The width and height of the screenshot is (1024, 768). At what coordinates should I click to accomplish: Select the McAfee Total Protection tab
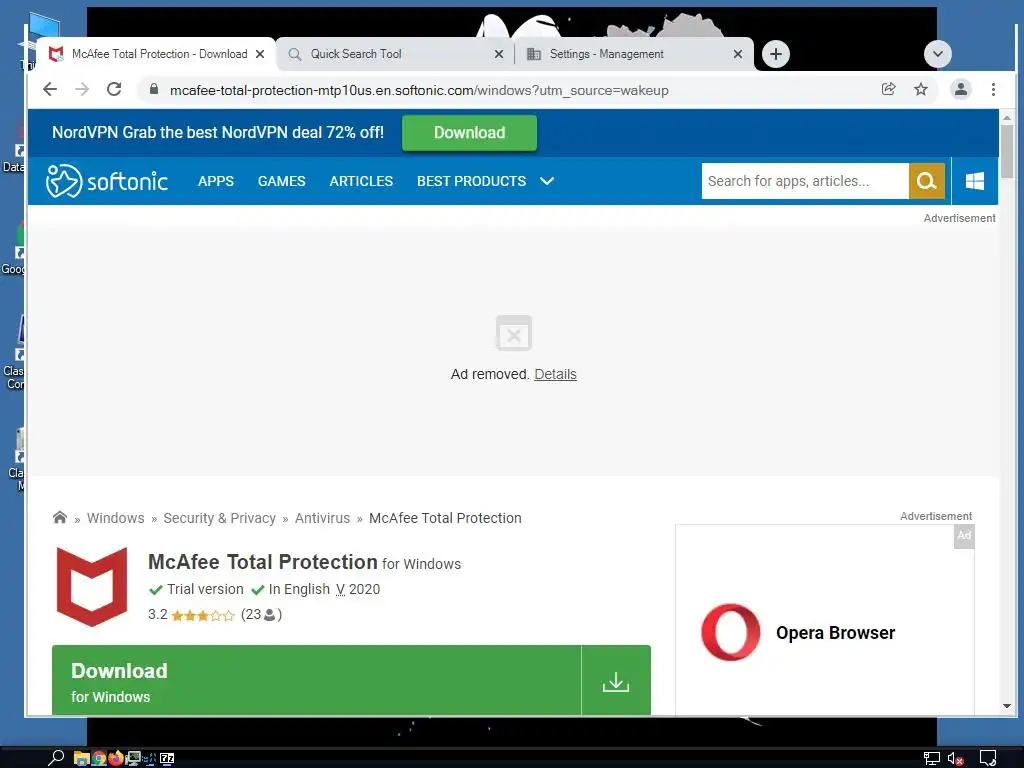click(x=156, y=54)
